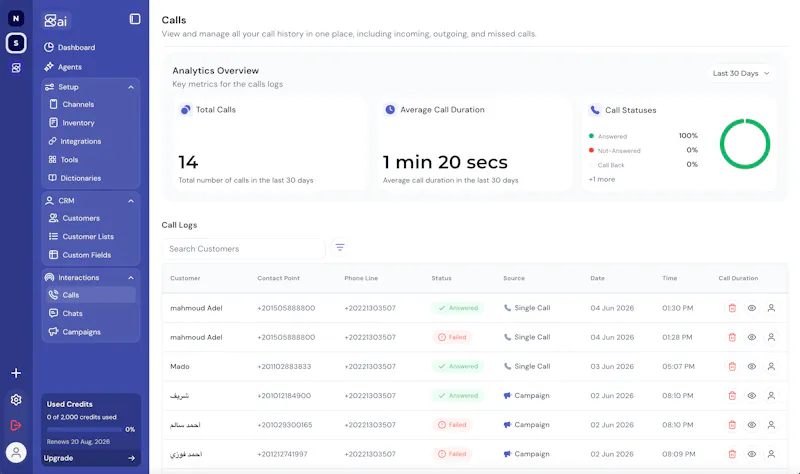Open customer profile for the 08:09 PM call

(x=771, y=454)
